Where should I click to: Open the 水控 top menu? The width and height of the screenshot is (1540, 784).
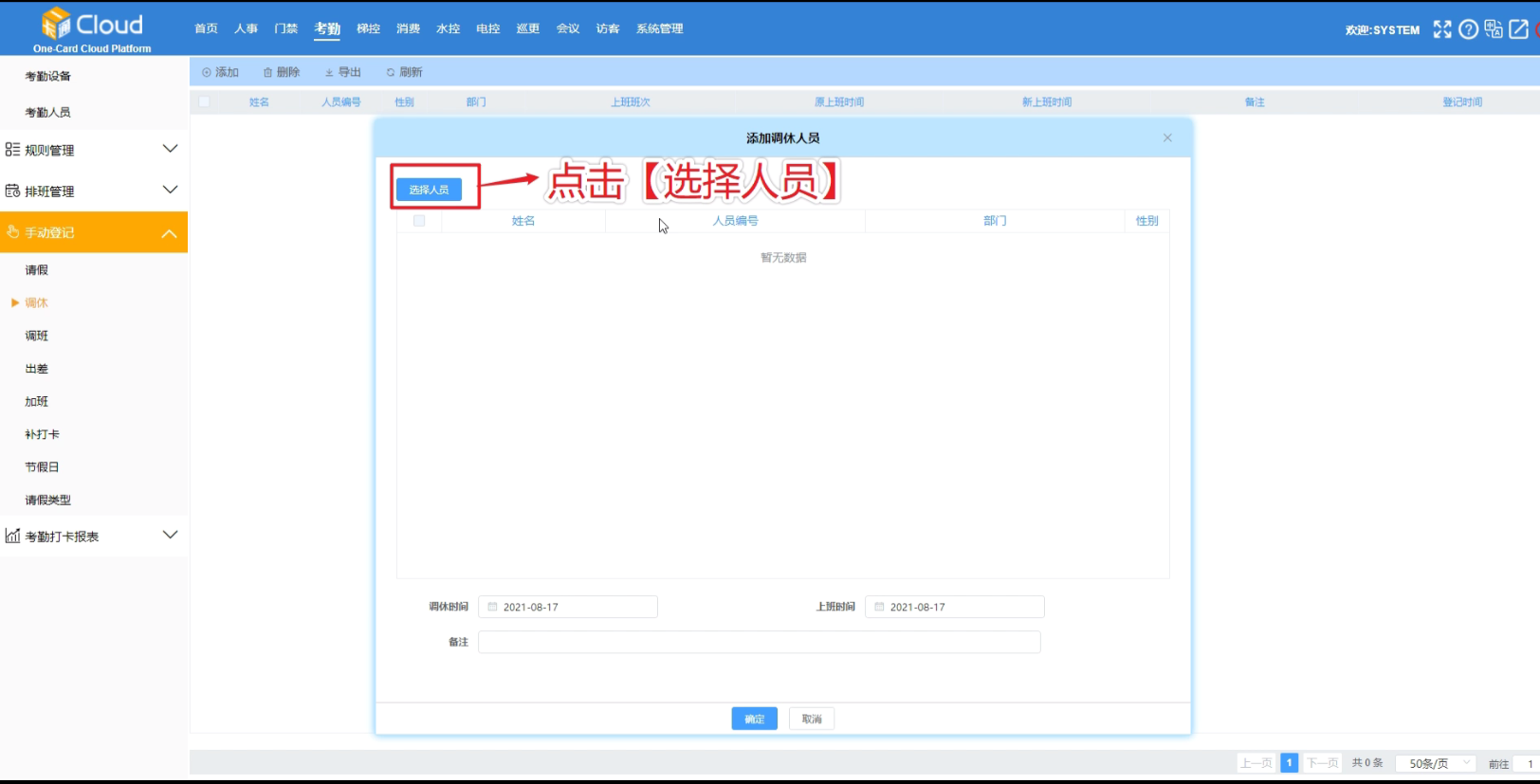point(448,28)
